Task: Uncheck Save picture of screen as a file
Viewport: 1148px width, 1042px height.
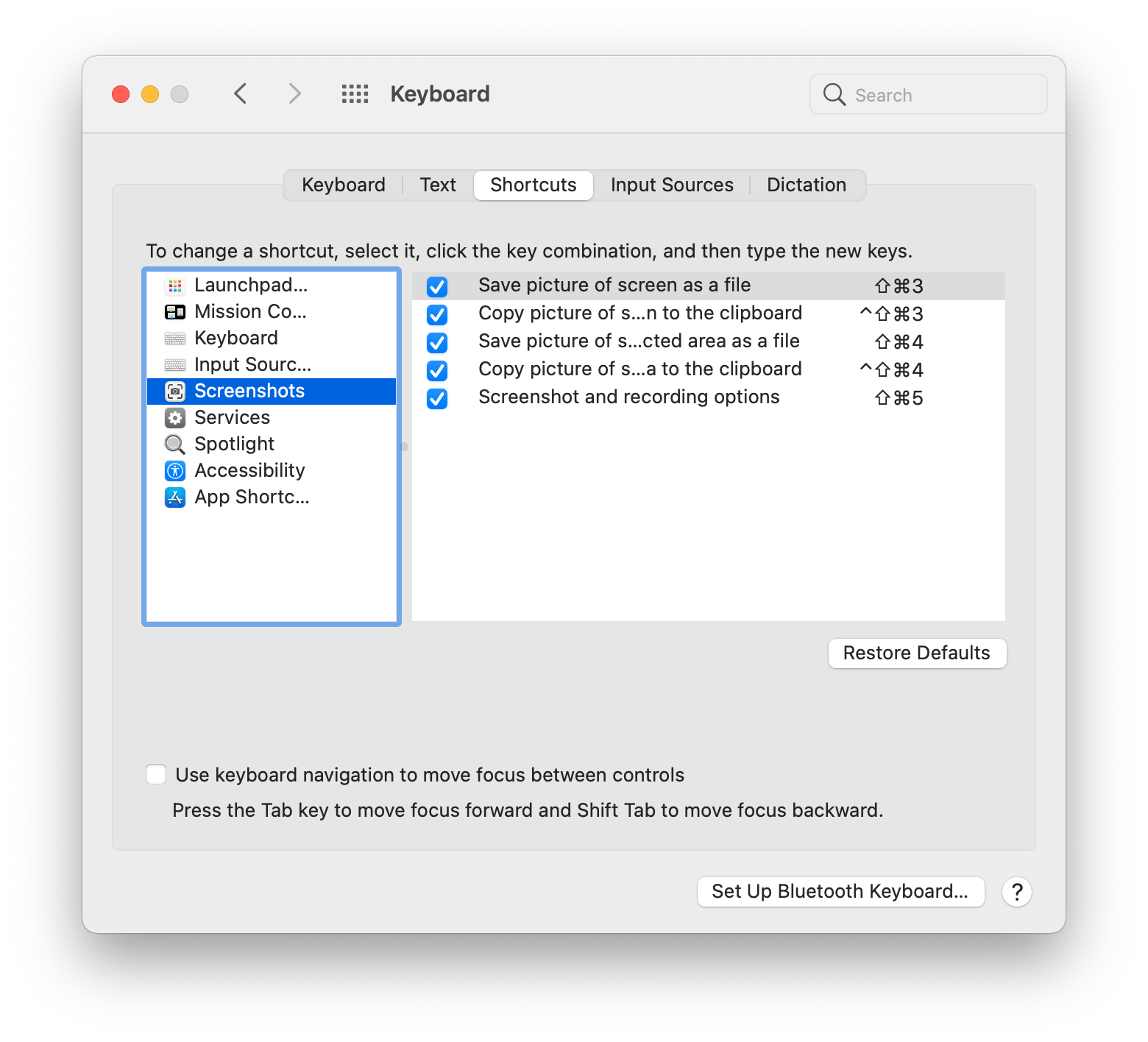Action: coord(436,286)
